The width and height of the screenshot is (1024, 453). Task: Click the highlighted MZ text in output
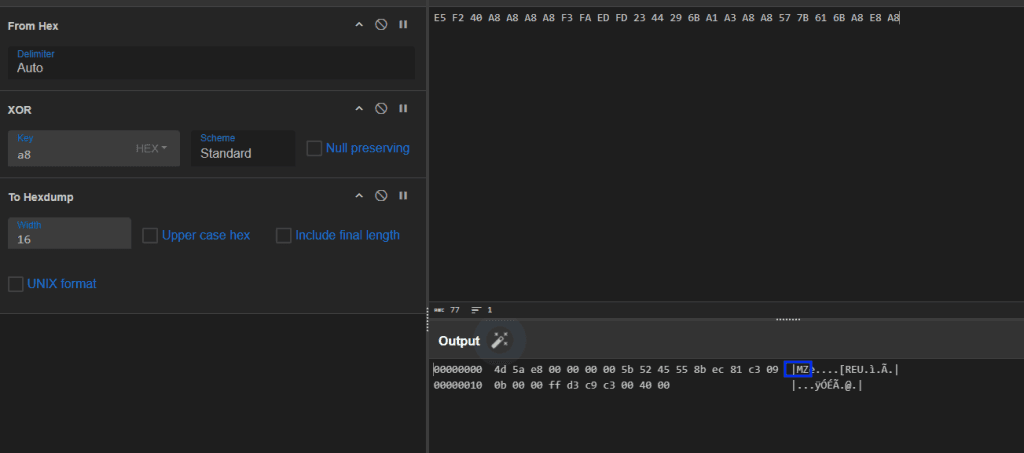click(801, 370)
